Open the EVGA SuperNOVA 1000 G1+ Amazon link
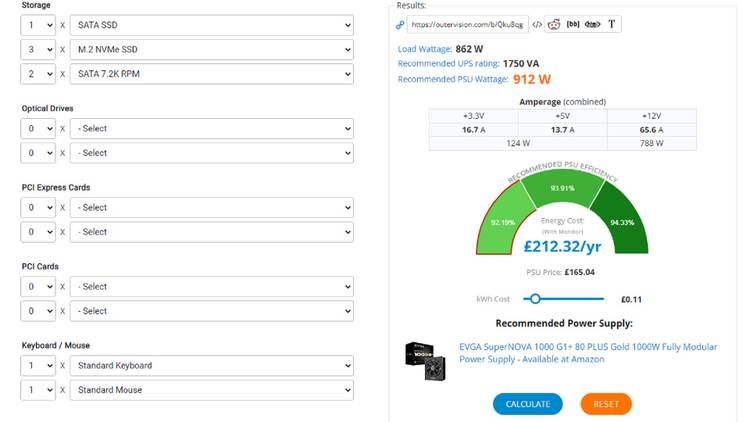The image size is (750, 422). tap(588, 353)
